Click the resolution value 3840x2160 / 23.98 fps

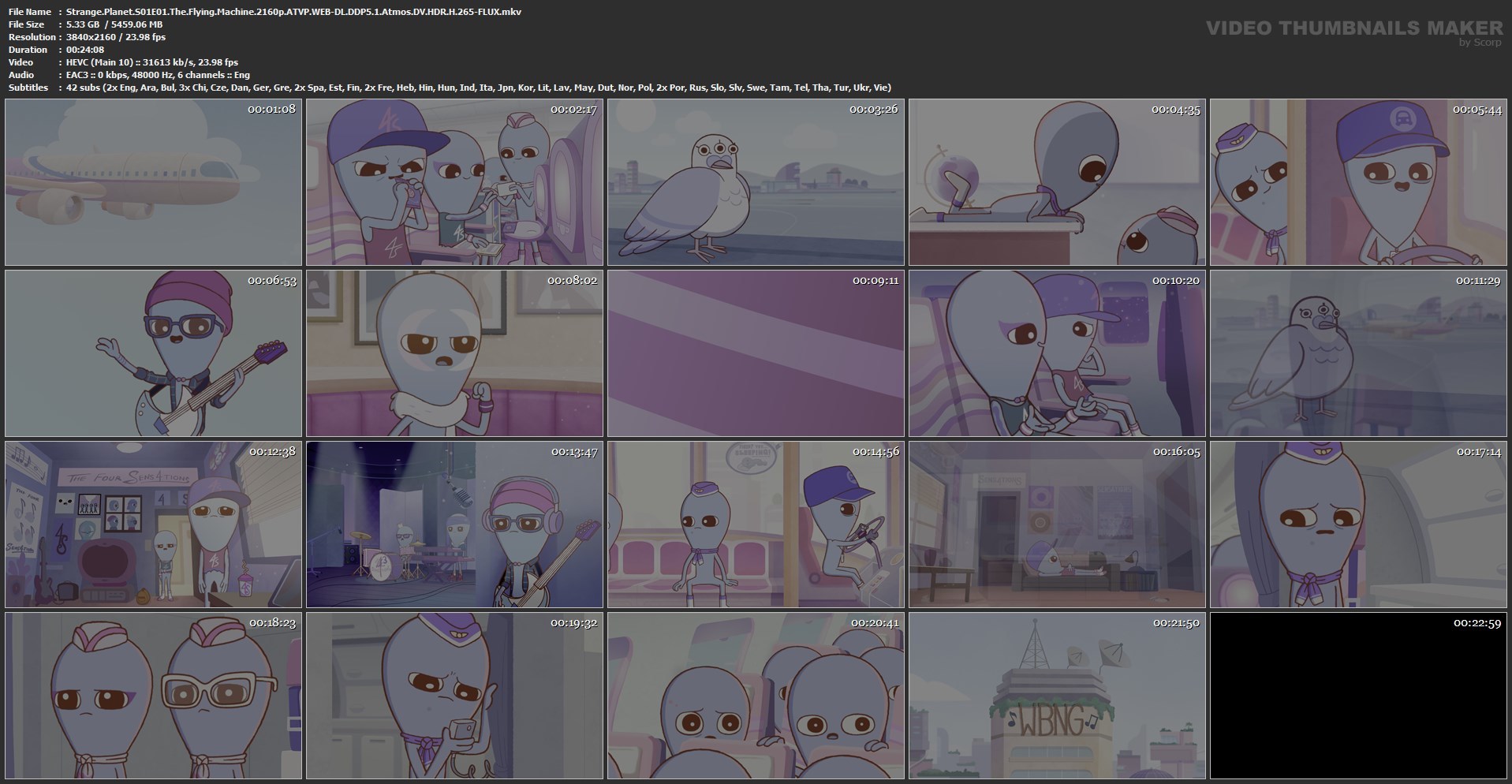point(116,37)
